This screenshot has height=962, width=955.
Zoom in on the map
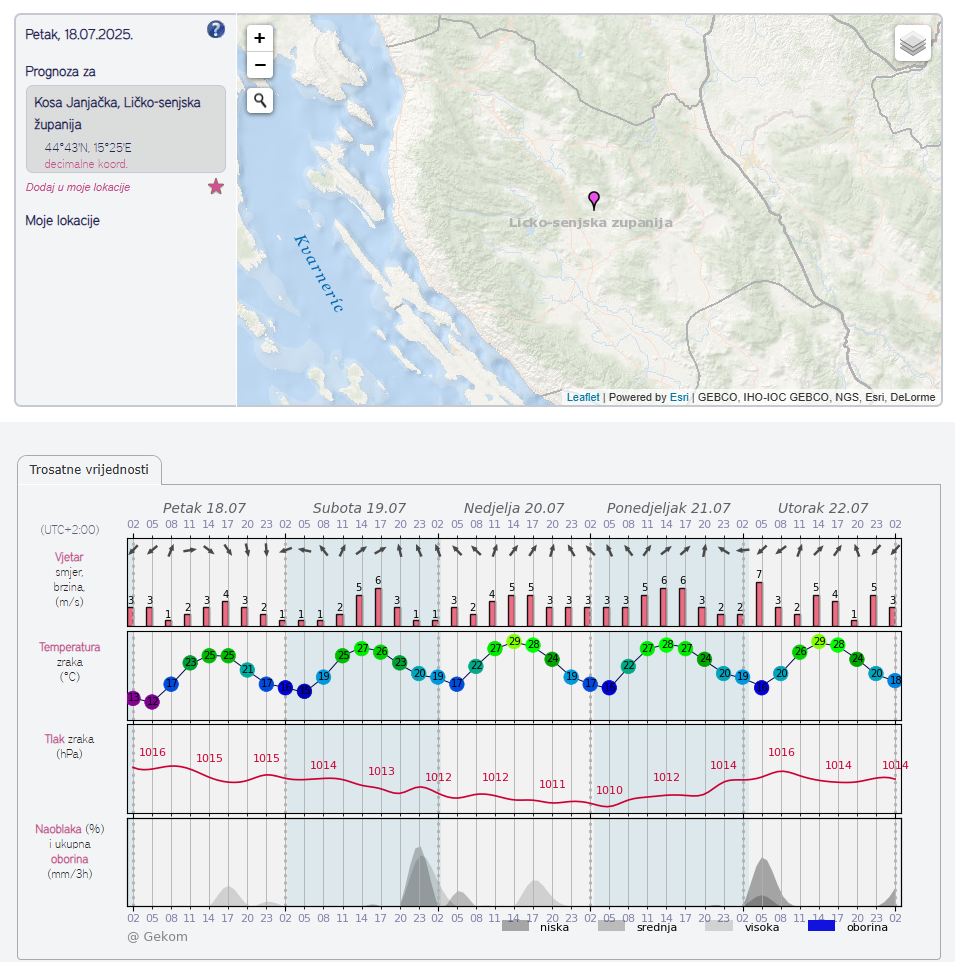pyautogui.click(x=260, y=39)
